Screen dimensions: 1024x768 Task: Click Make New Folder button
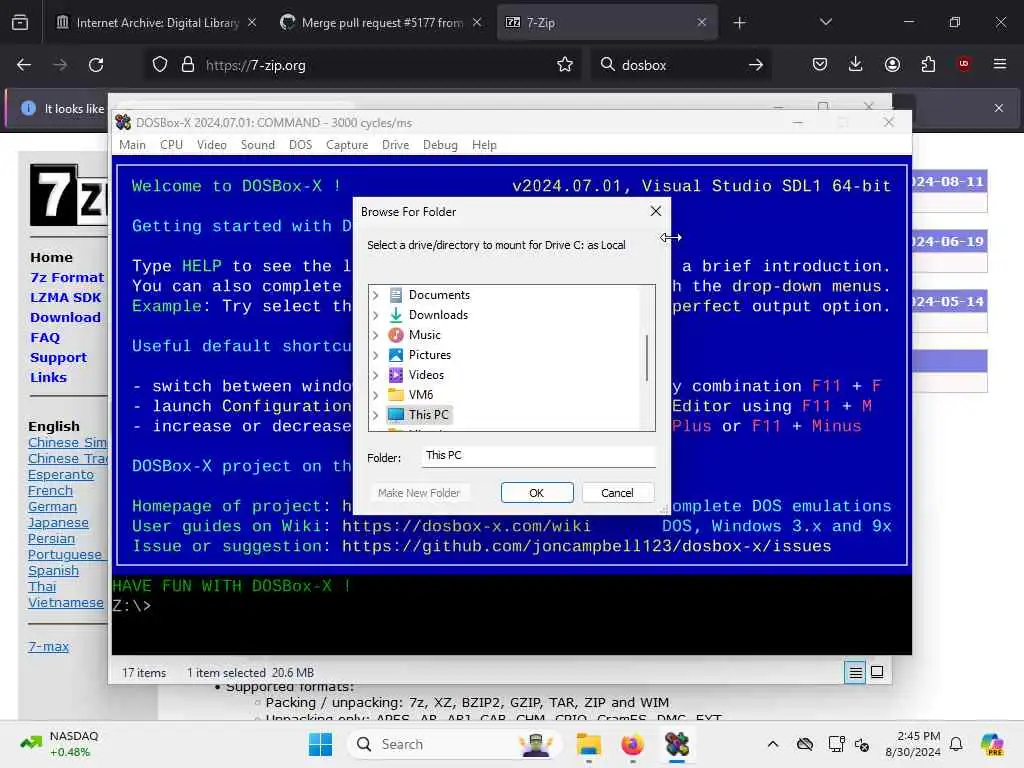click(x=419, y=493)
